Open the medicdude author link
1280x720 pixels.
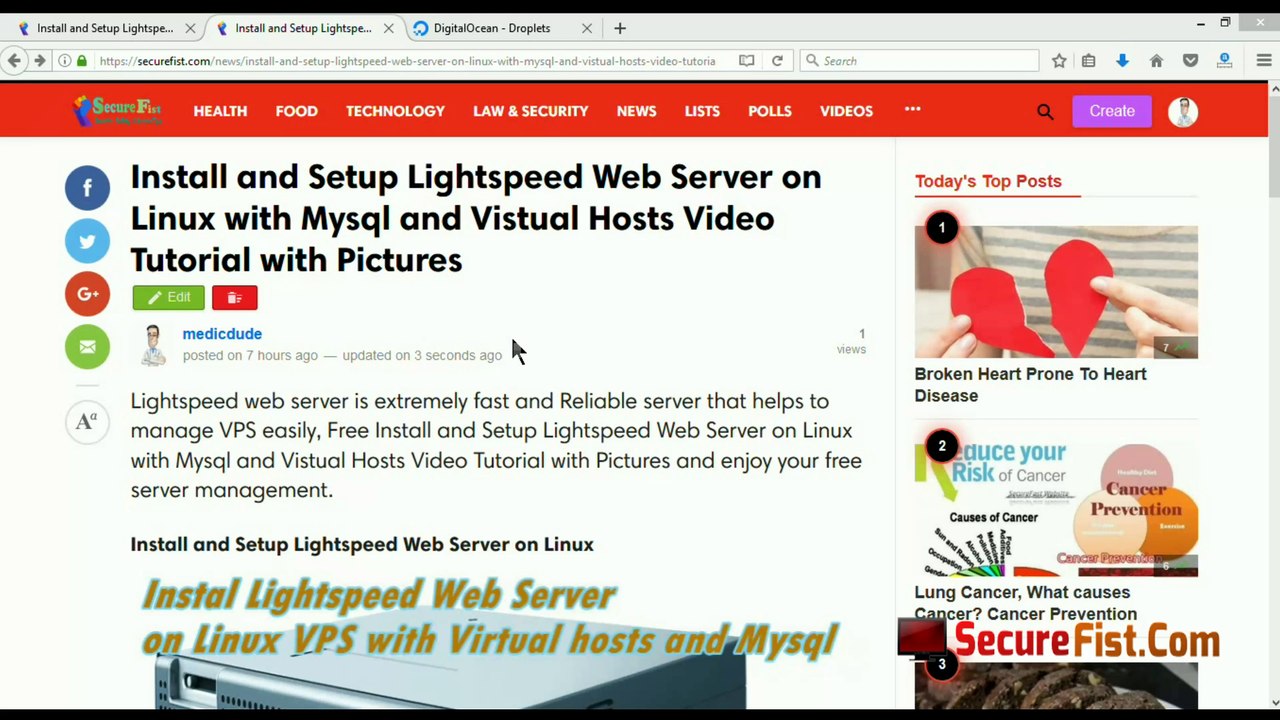coord(222,334)
